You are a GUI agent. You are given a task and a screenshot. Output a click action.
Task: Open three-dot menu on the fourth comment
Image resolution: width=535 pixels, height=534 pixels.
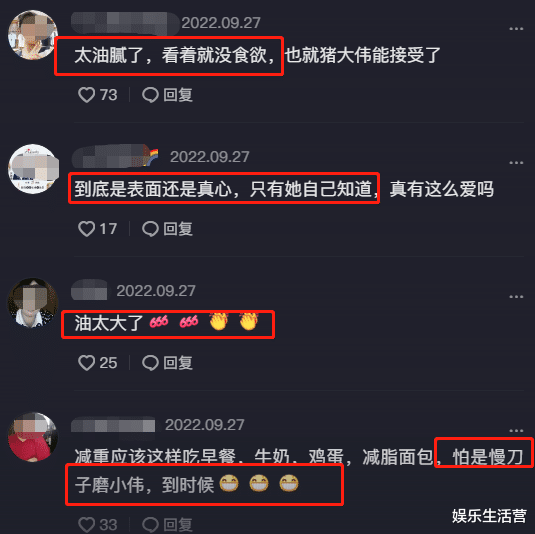(x=516, y=431)
